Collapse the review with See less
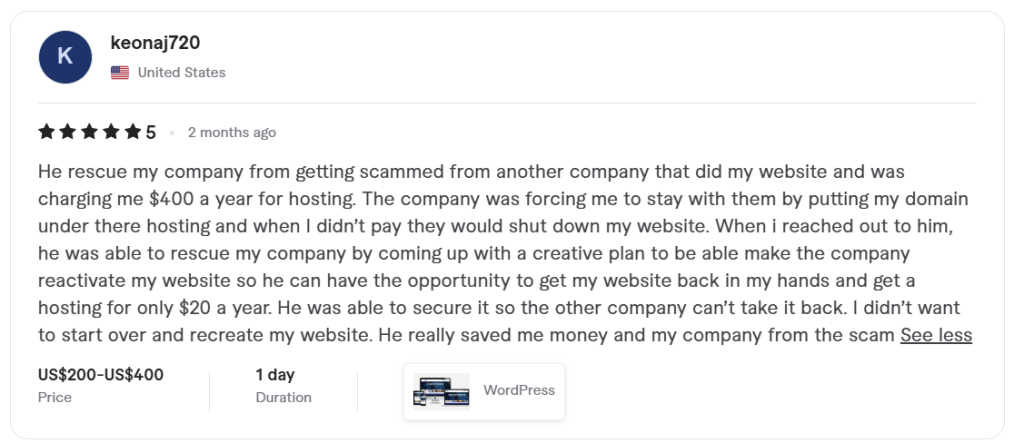The width and height of the screenshot is (1024, 443). point(936,335)
